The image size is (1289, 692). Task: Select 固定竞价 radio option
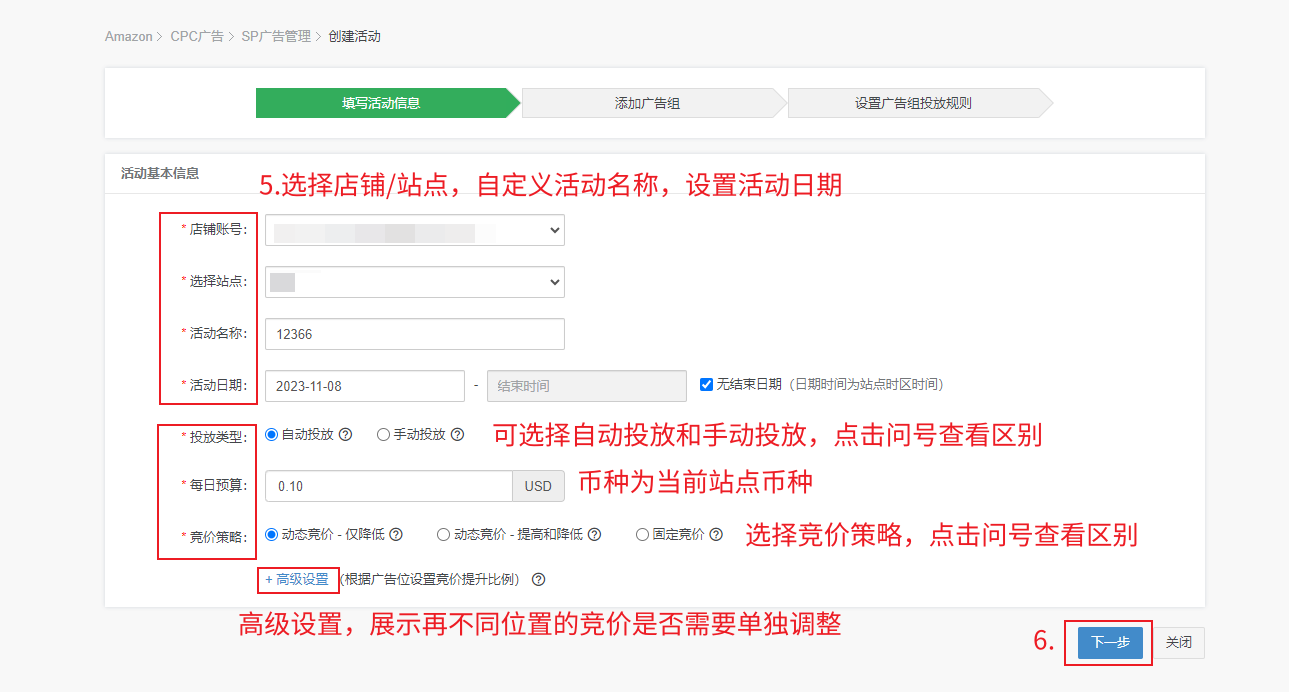[642, 535]
